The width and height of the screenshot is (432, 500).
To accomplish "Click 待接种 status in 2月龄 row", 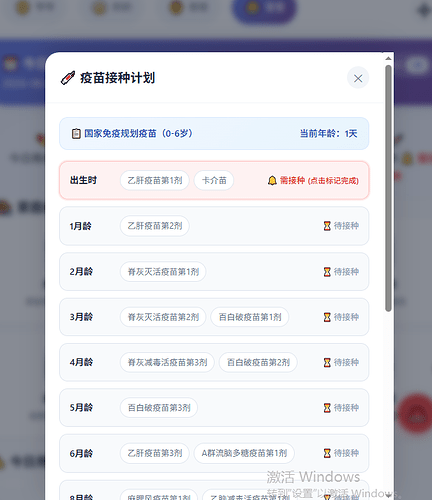I will coord(346,272).
